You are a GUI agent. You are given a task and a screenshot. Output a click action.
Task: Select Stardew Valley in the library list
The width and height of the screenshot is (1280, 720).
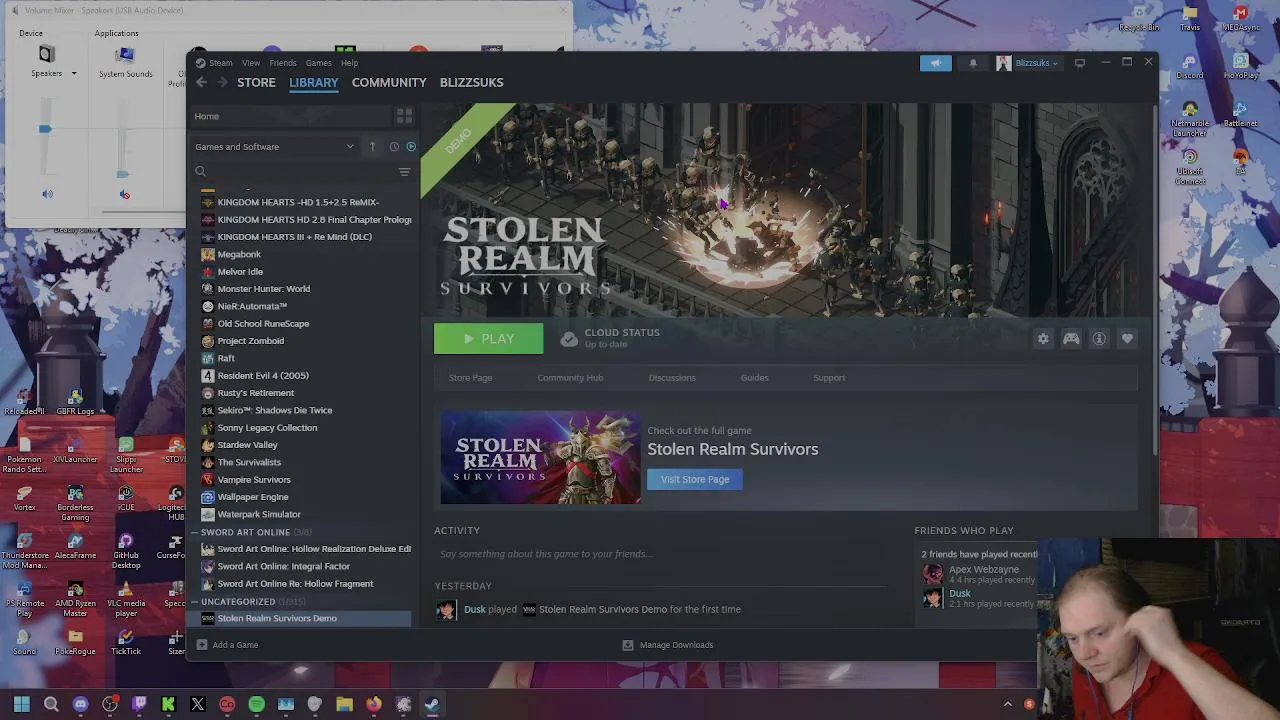tap(247, 445)
